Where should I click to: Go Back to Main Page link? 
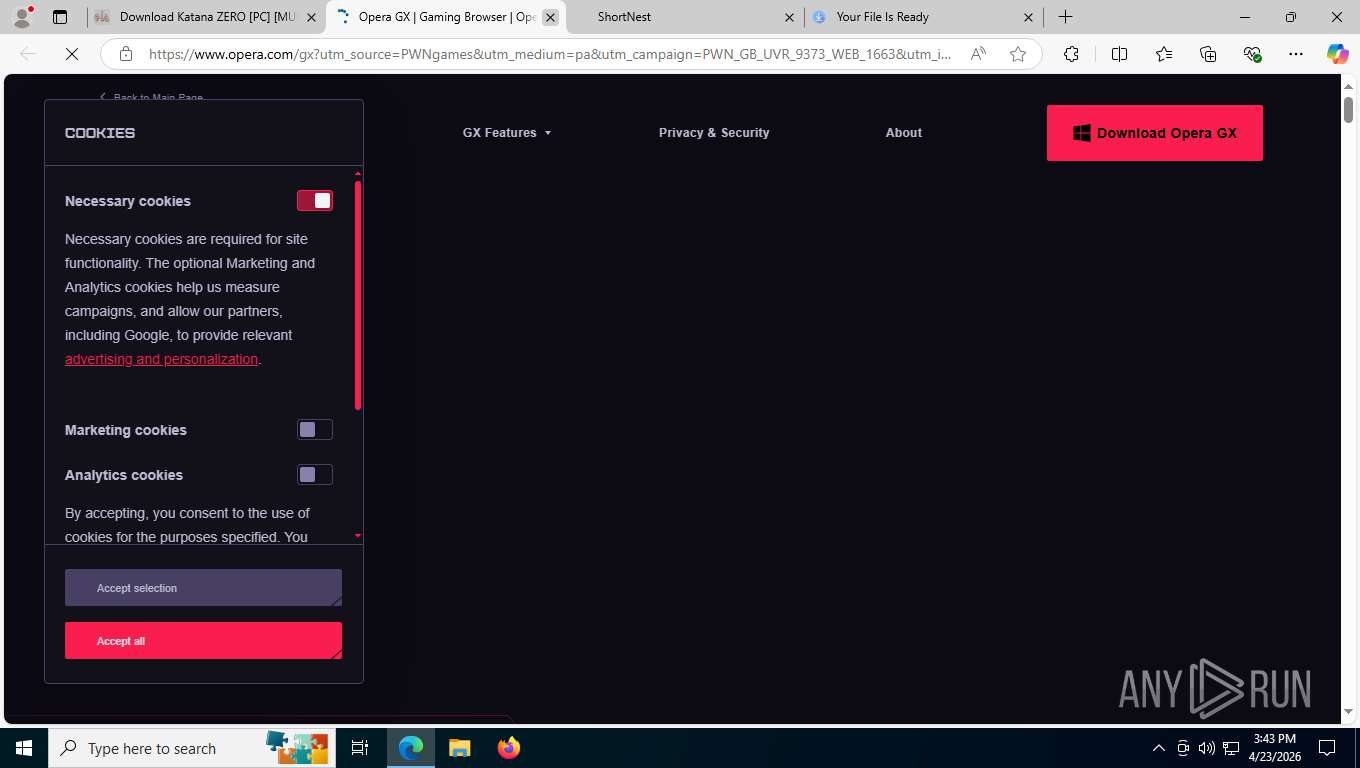click(152, 97)
